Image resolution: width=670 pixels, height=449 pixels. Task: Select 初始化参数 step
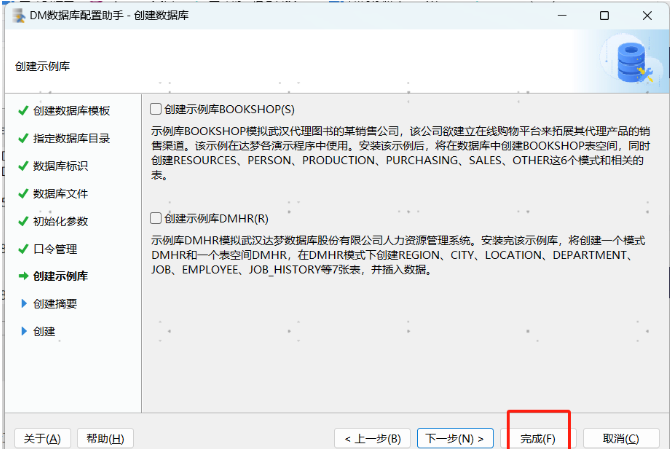click(x=61, y=221)
